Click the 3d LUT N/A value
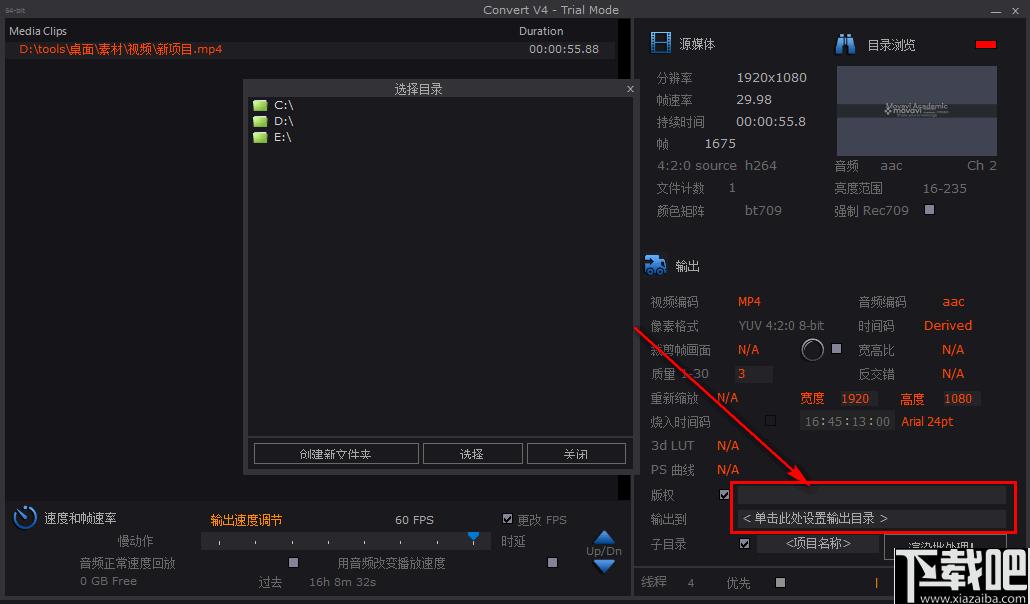 [x=728, y=446]
